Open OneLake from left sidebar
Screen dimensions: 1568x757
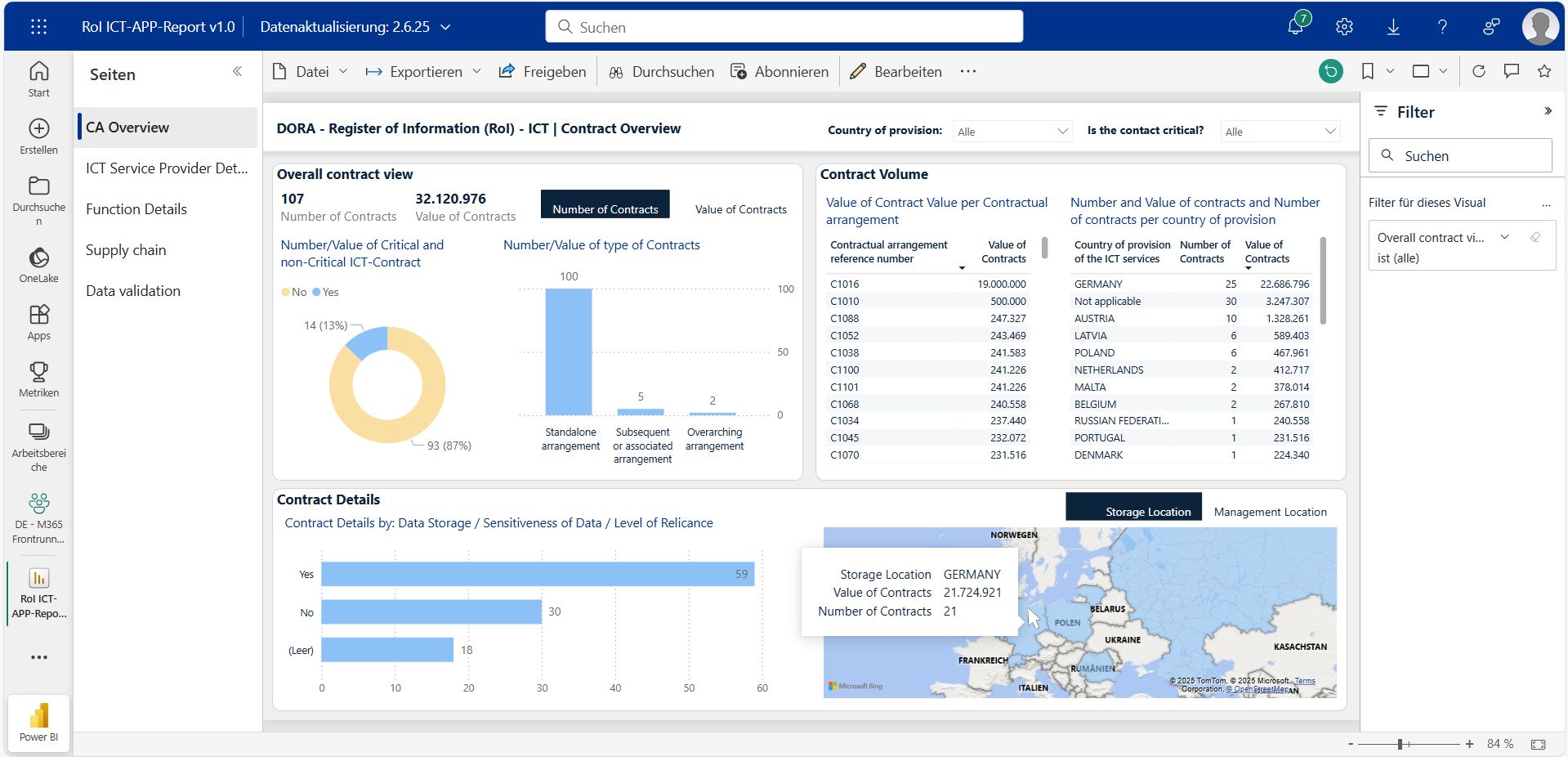[x=38, y=266]
